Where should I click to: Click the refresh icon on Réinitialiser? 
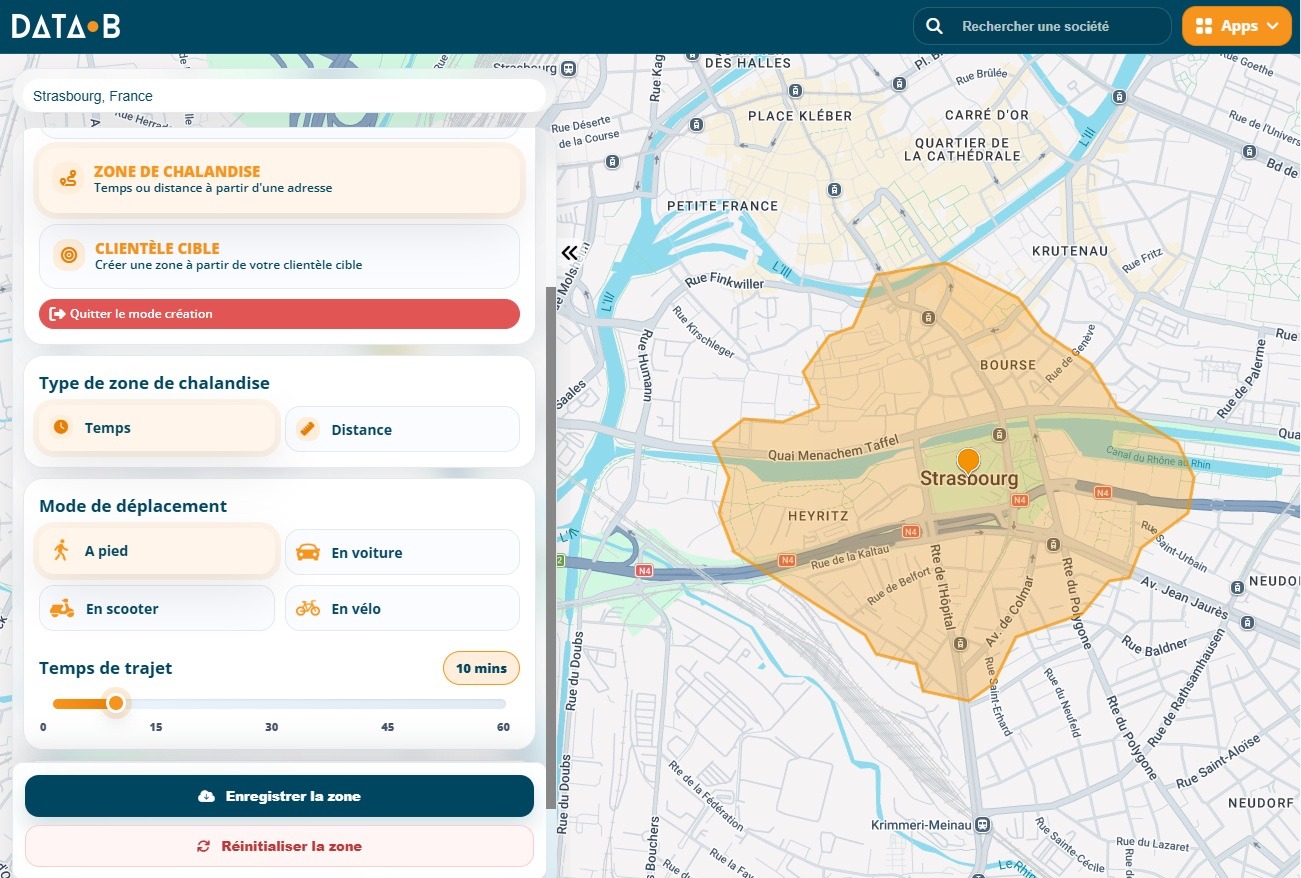pyautogui.click(x=204, y=846)
